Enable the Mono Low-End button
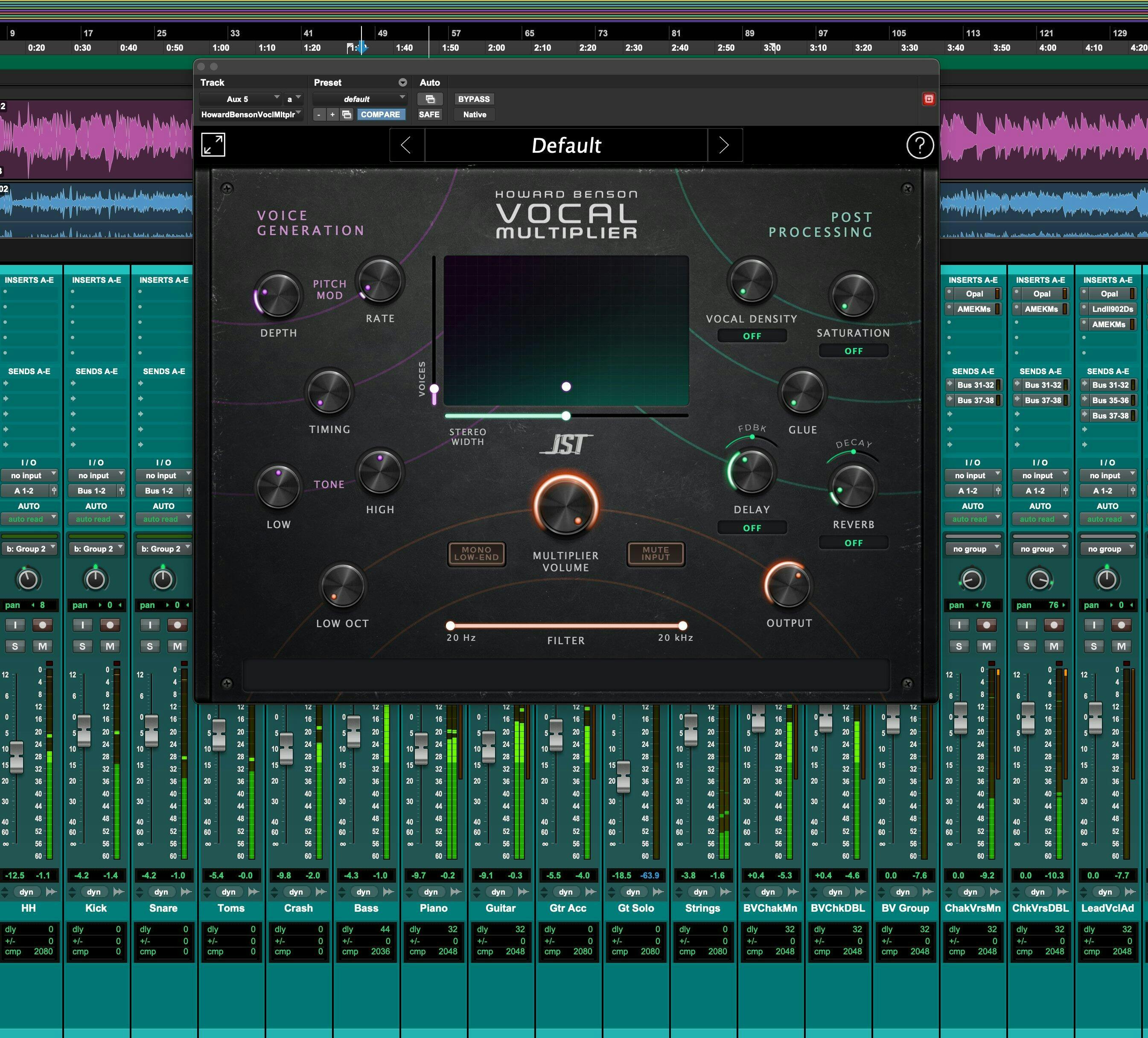The height and width of the screenshot is (1038, 1148). click(476, 553)
